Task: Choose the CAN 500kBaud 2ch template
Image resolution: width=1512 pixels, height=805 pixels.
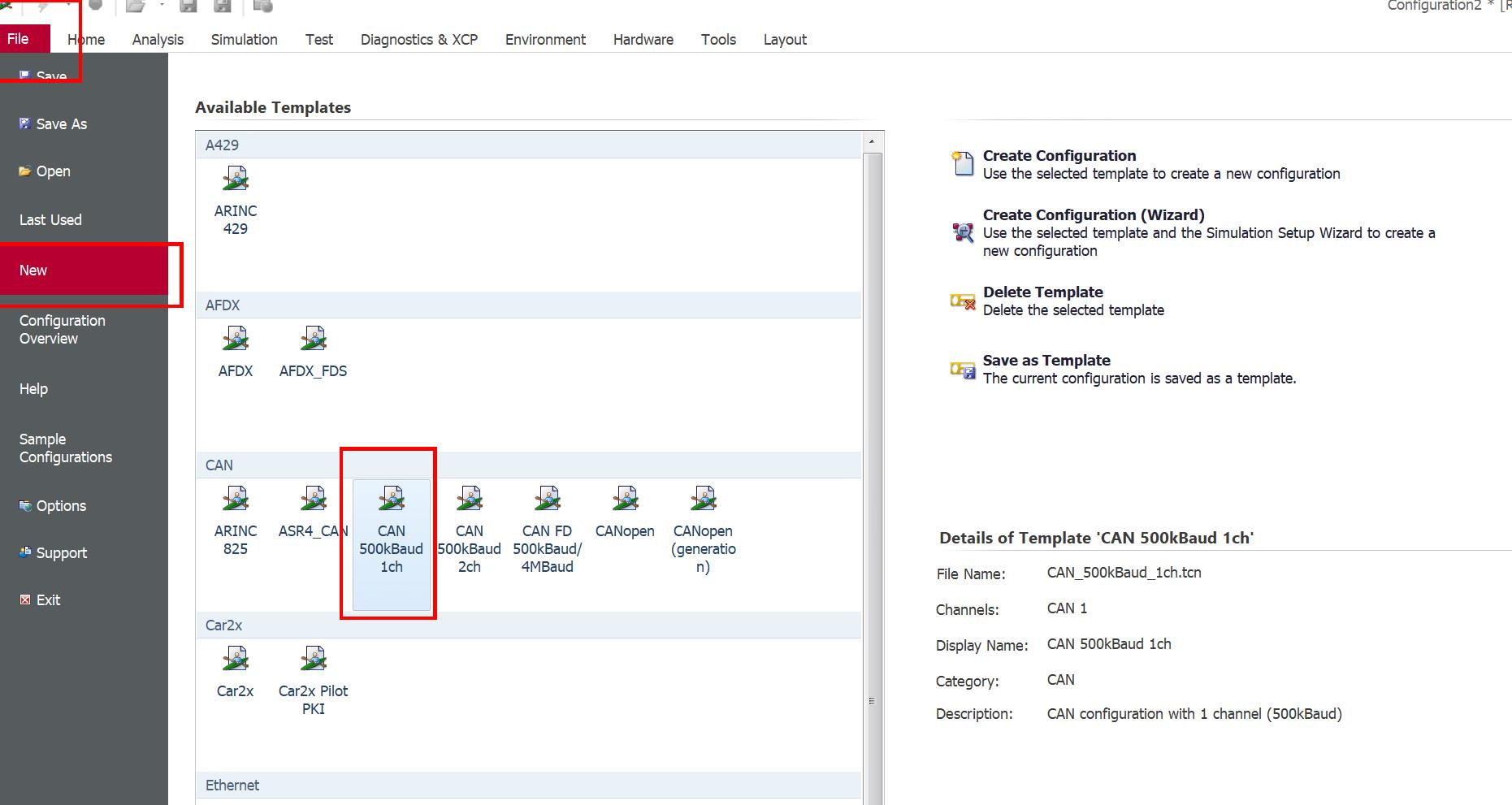Action: 469,528
